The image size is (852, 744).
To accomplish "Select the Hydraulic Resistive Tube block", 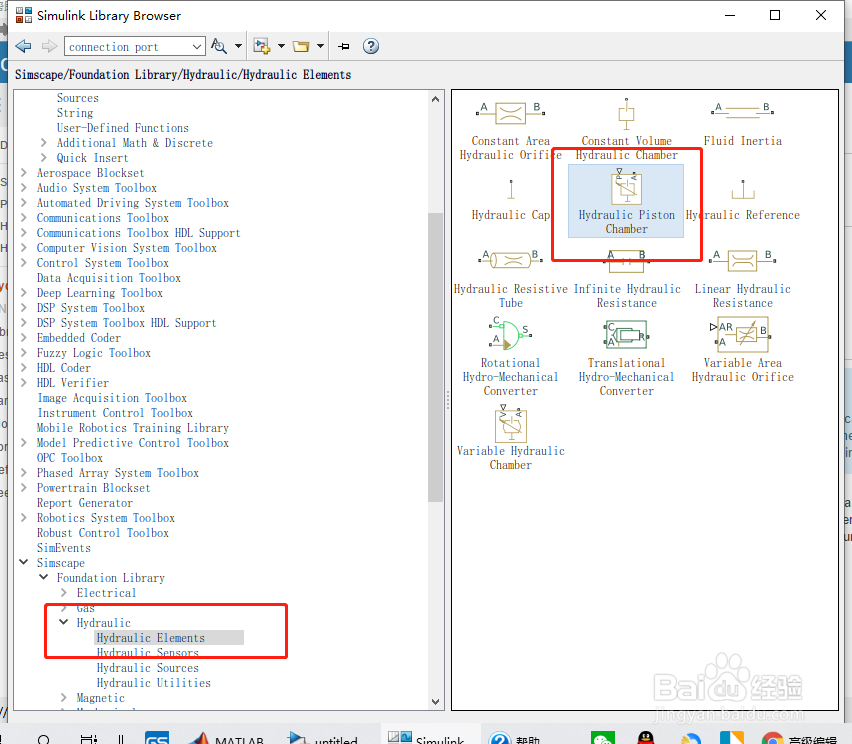I will 510,279.
